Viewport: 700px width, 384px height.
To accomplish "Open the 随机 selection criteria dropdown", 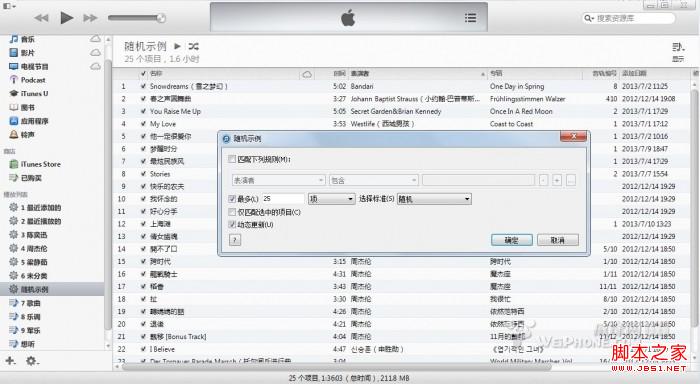I will (434, 199).
